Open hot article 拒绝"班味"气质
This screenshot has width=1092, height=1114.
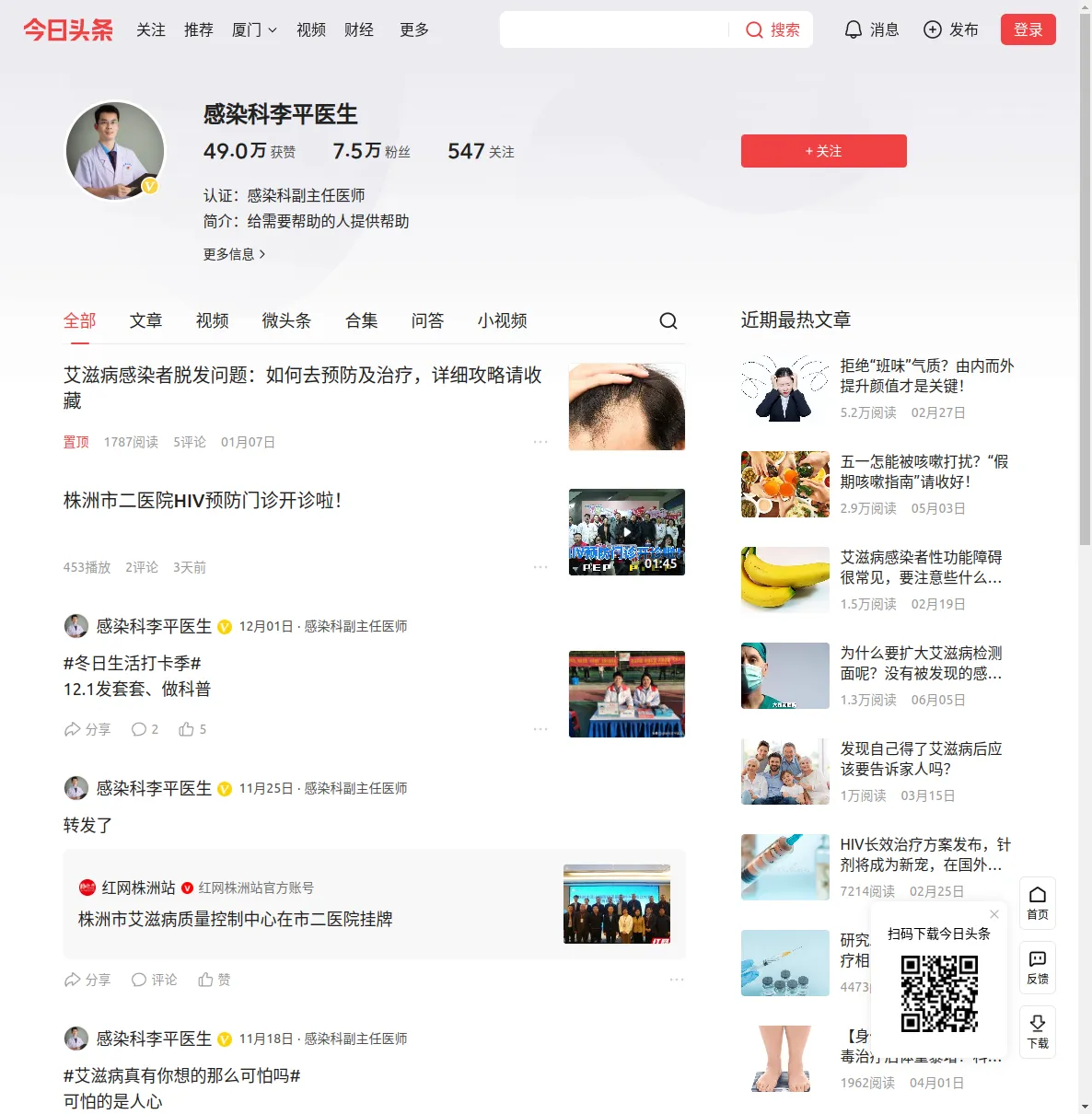tap(927, 376)
